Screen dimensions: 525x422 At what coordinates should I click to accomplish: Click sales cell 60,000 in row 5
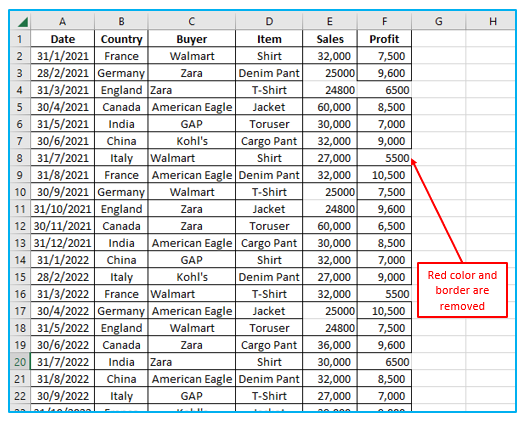[330, 107]
